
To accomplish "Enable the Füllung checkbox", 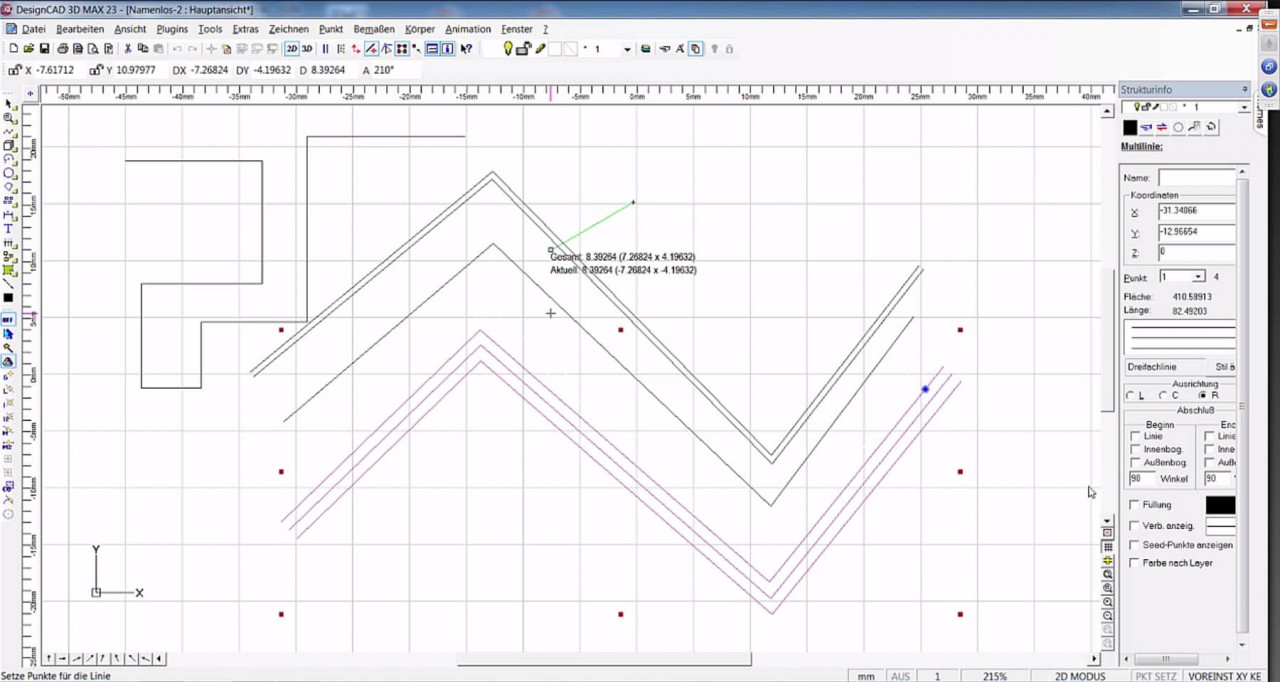I will click(x=1135, y=505).
